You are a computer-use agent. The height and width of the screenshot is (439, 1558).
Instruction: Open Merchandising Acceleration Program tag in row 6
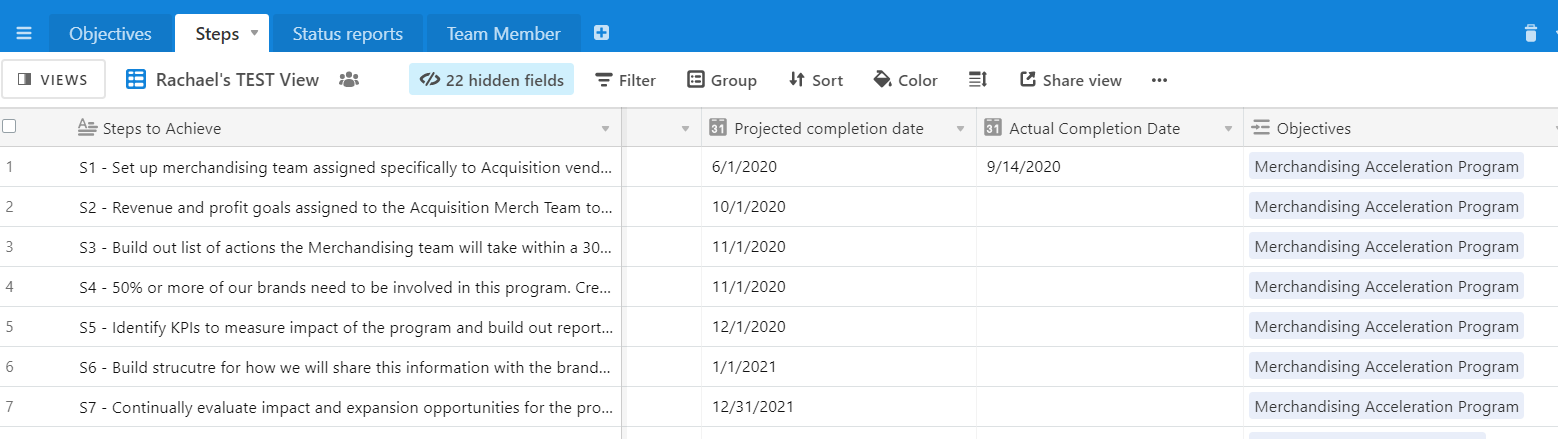(x=1386, y=367)
